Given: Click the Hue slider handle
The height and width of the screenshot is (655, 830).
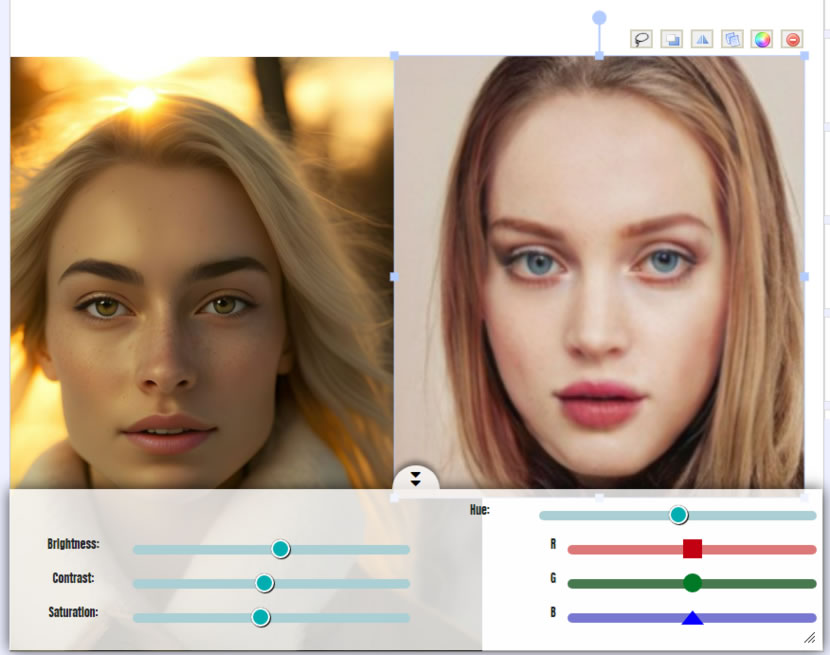Looking at the screenshot, I should [678, 515].
